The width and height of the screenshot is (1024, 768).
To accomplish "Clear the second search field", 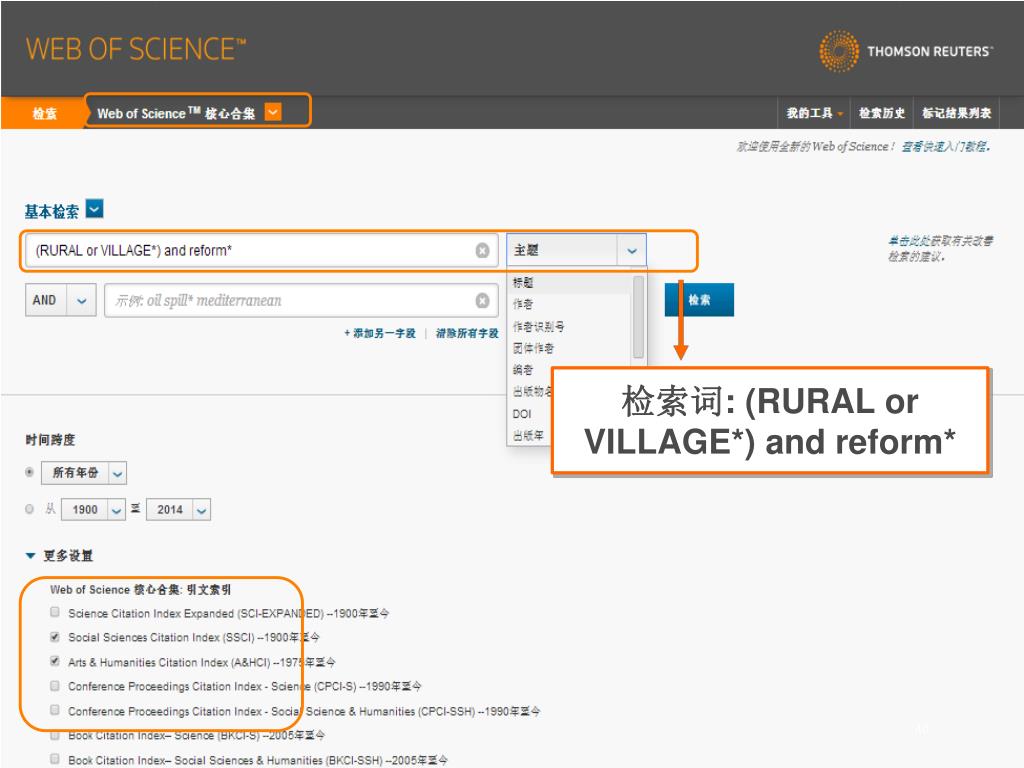I will [x=482, y=300].
